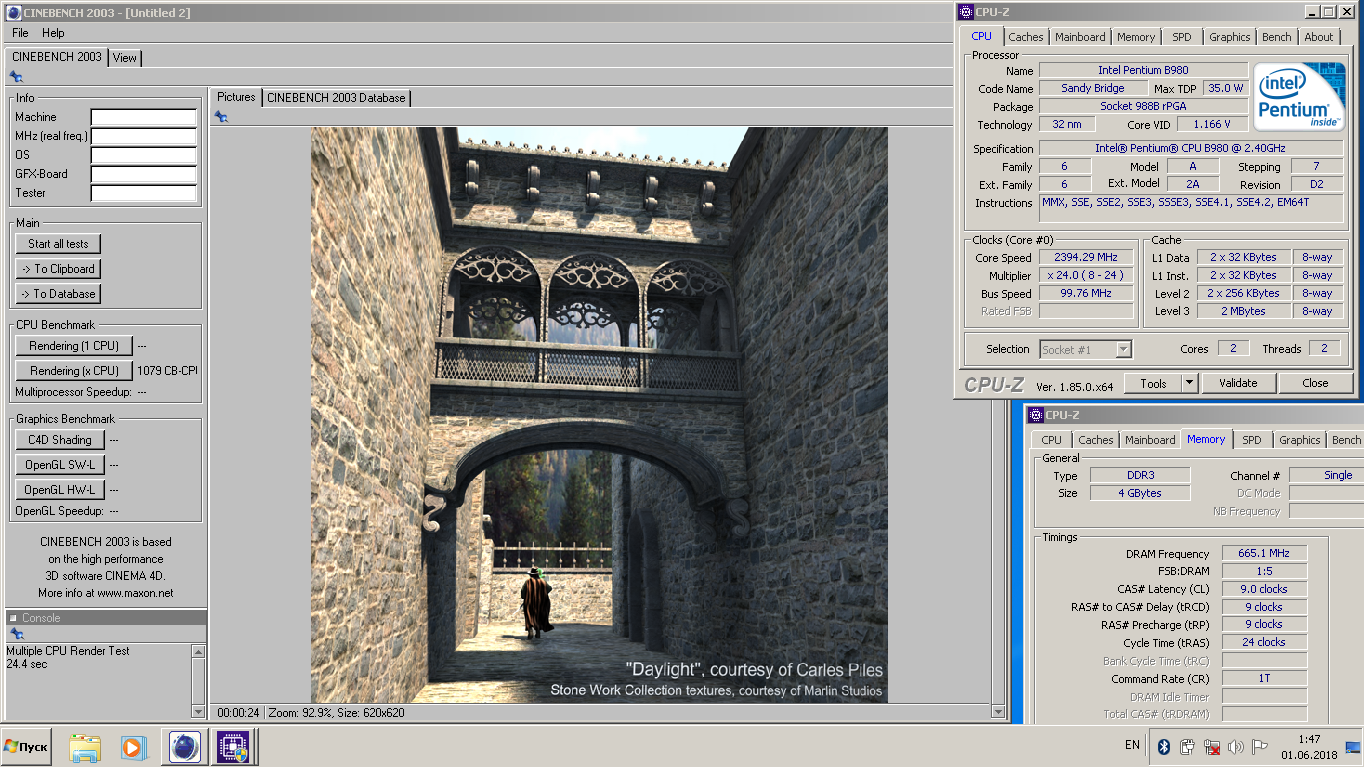Select the CINEBENCH 2003 tab
Viewport: 1364px width, 767px height.
point(57,57)
